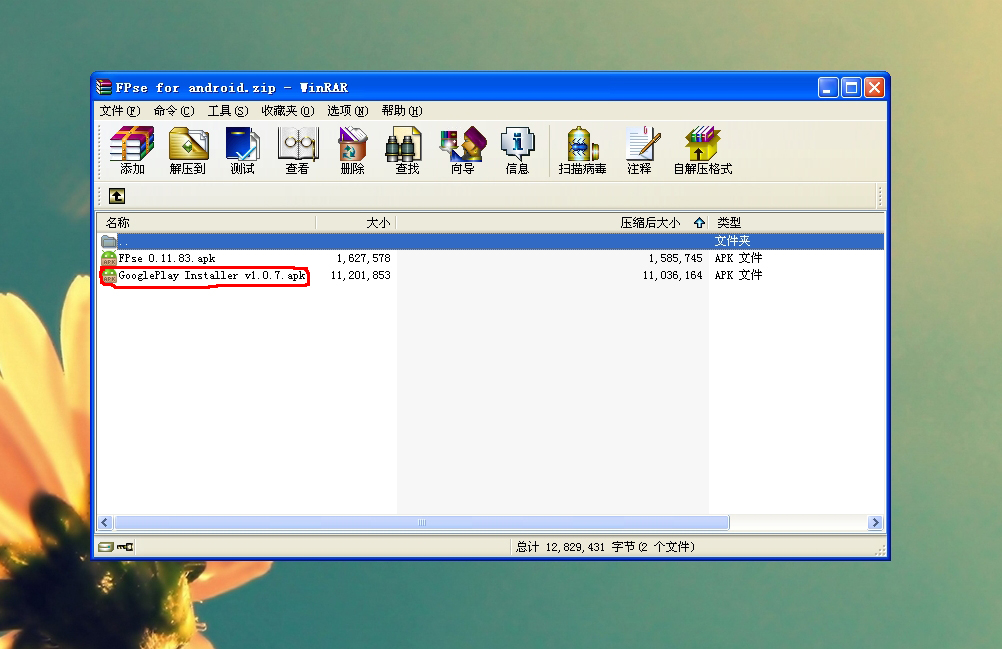Click the 自解压格式 (SFX) icon

pyautogui.click(x=703, y=151)
